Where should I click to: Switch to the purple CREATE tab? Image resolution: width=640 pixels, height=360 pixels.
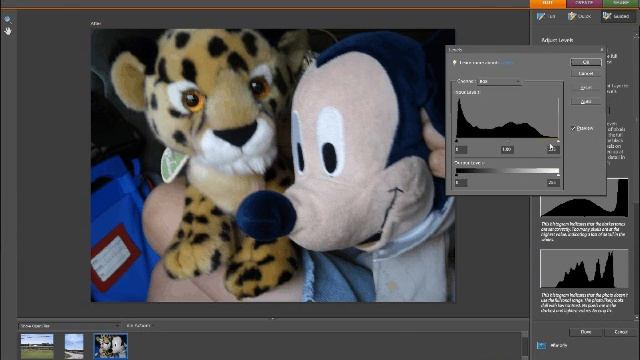584,3
